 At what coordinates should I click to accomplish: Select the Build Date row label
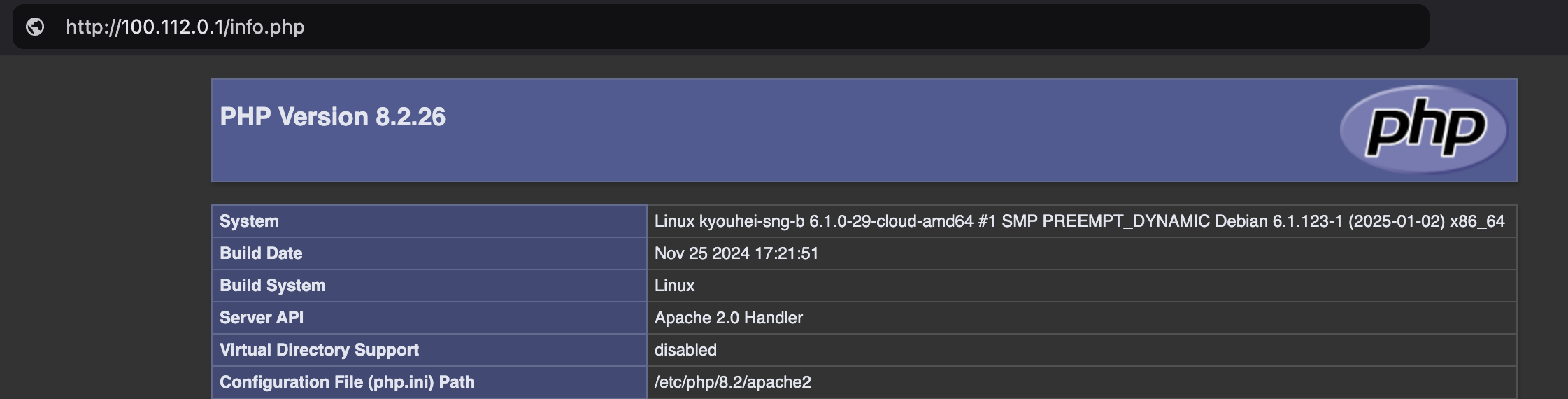pos(261,253)
